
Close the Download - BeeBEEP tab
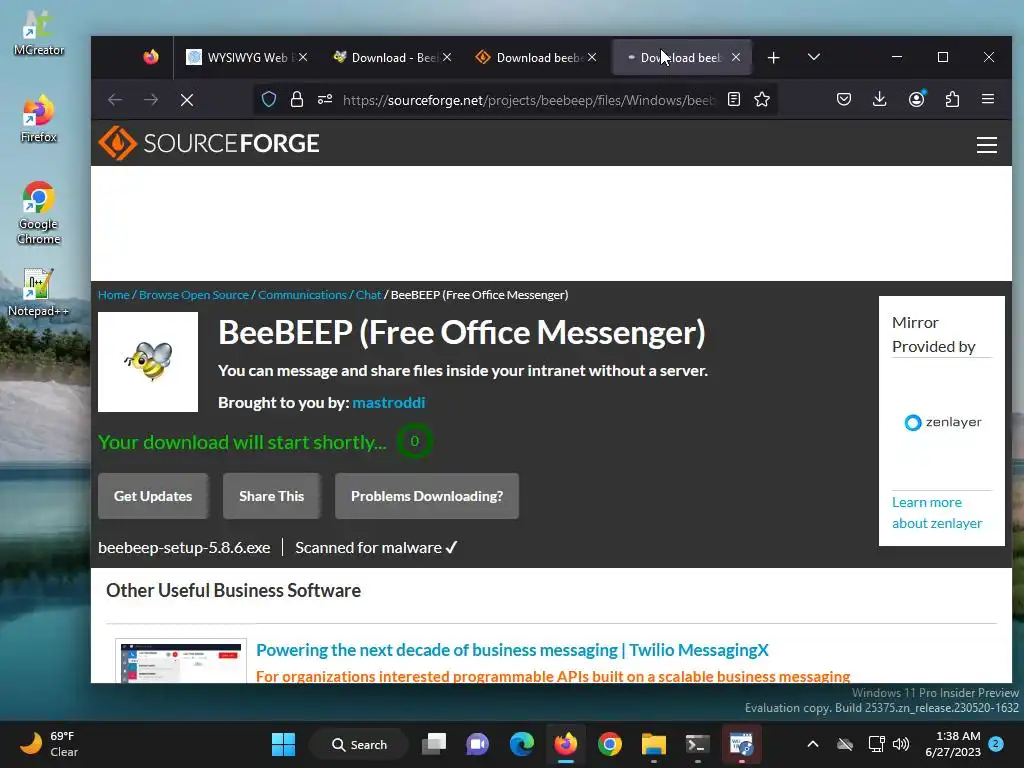[x=447, y=57]
